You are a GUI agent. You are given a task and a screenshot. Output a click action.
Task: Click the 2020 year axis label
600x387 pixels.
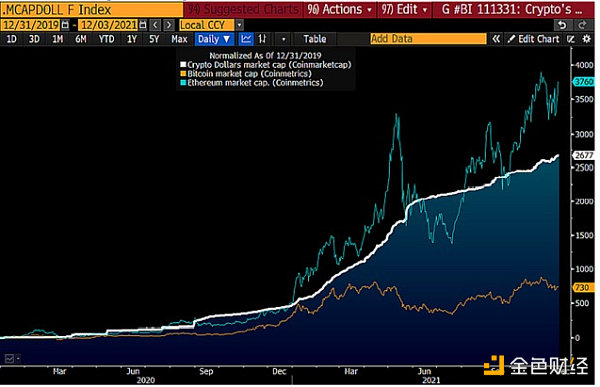tap(146, 380)
